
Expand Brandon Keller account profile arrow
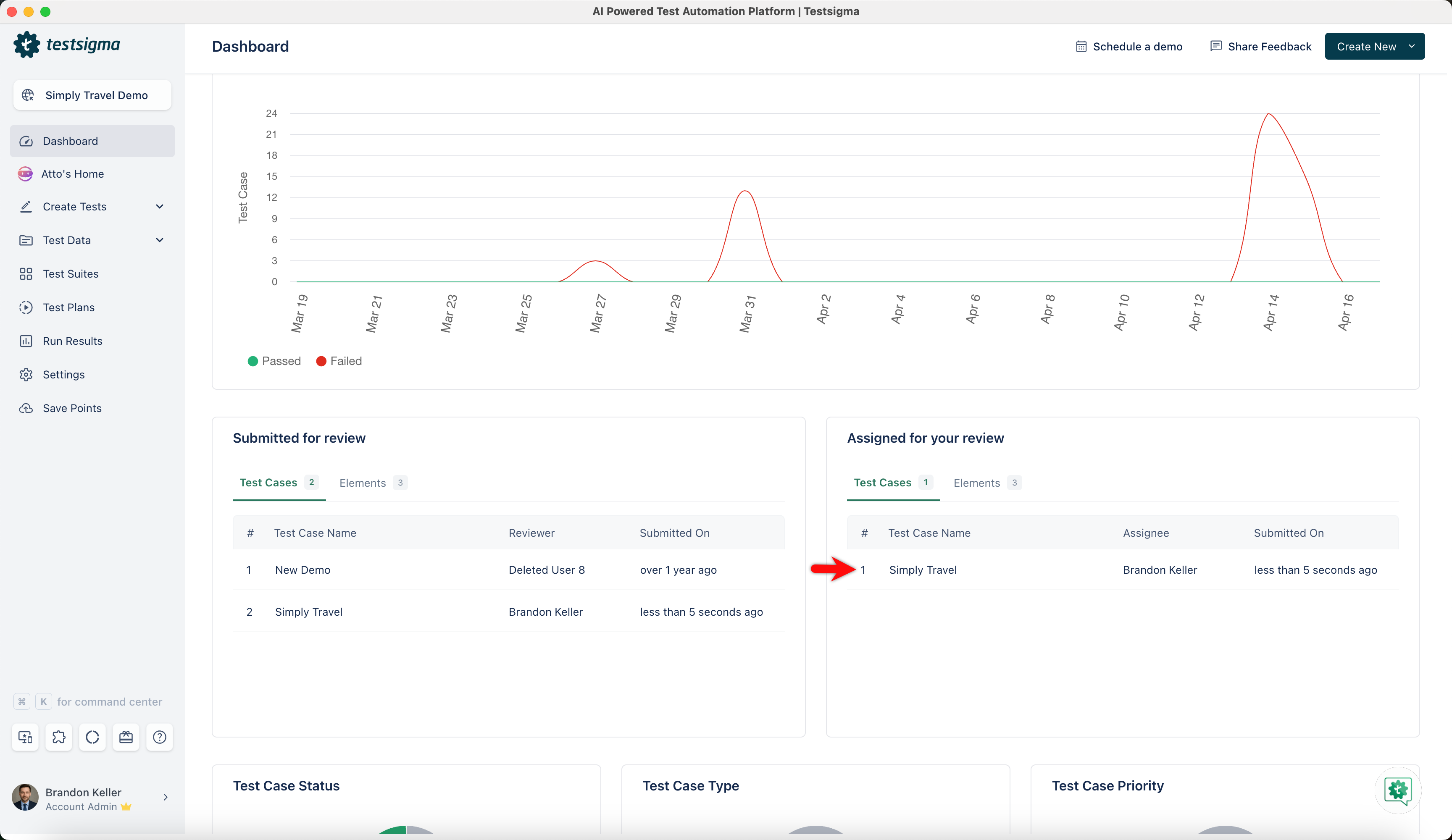[x=166, y=797]
